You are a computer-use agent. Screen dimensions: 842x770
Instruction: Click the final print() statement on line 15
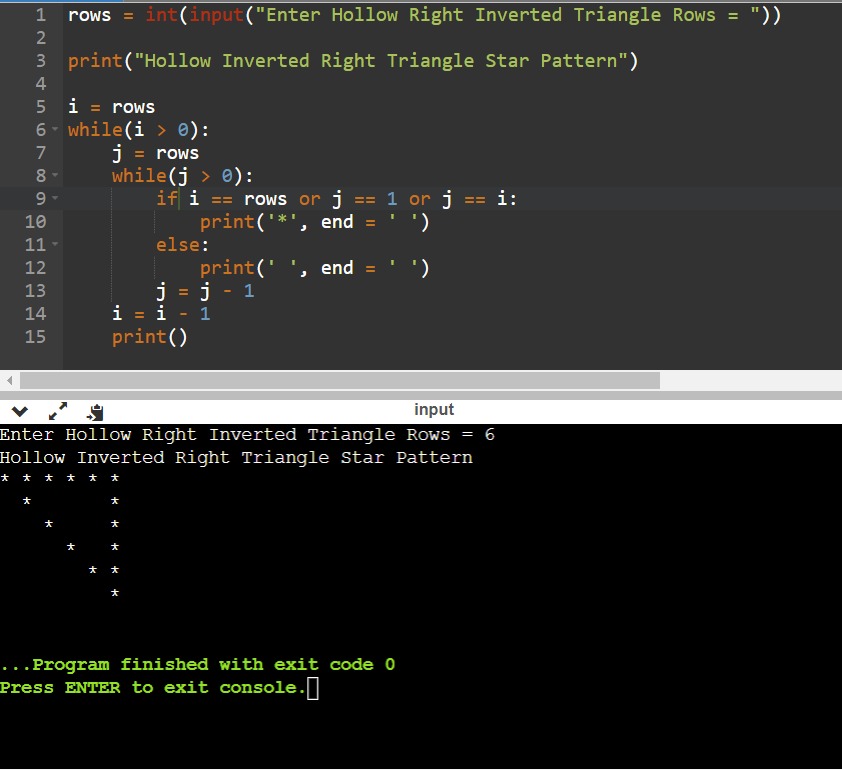coord(150,337)
